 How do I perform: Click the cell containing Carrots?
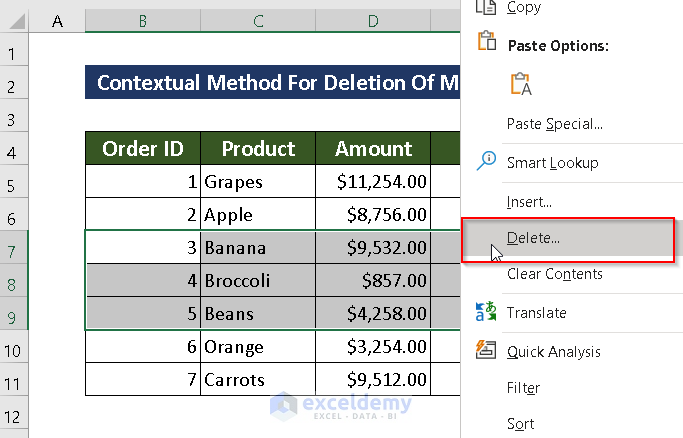point(258,380)
